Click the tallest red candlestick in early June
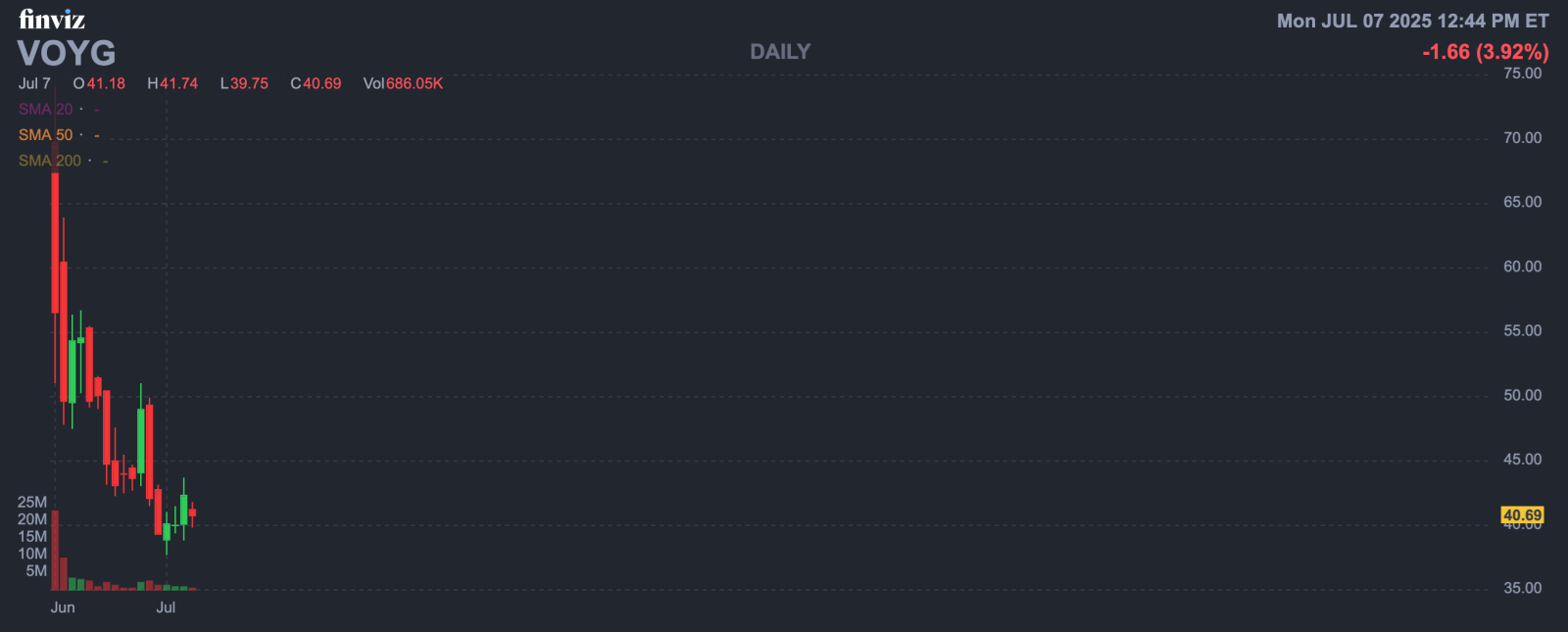 (55, 242)
